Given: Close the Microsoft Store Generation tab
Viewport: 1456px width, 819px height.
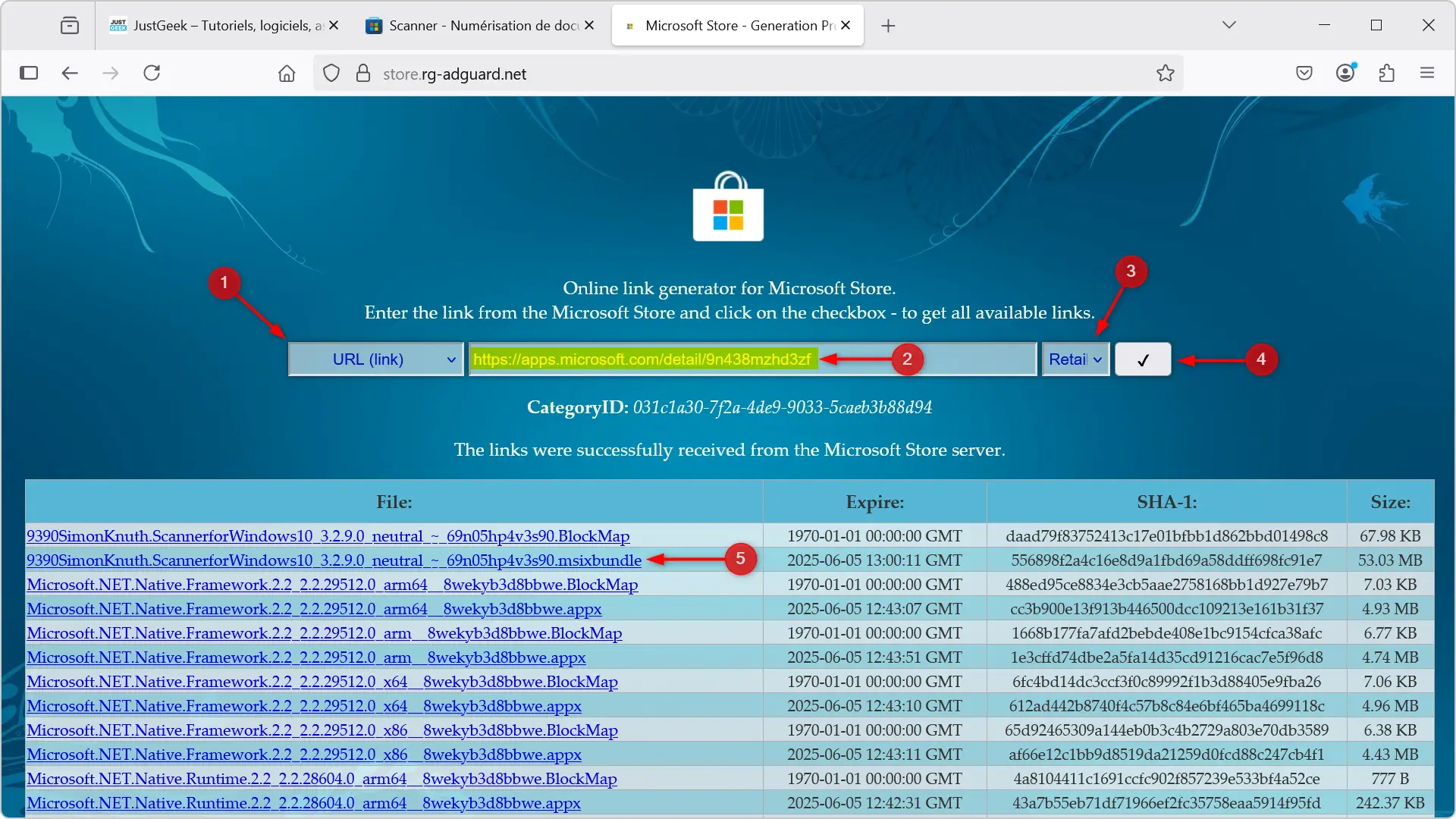Looking at the screenshot, I should click(846, 25).
